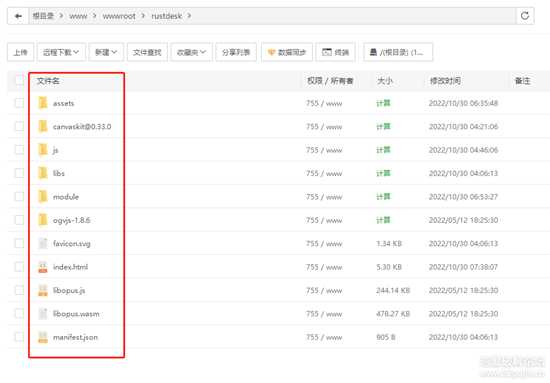
Task: Open the 远程下载 dropdown
Action: click(61, 52)
